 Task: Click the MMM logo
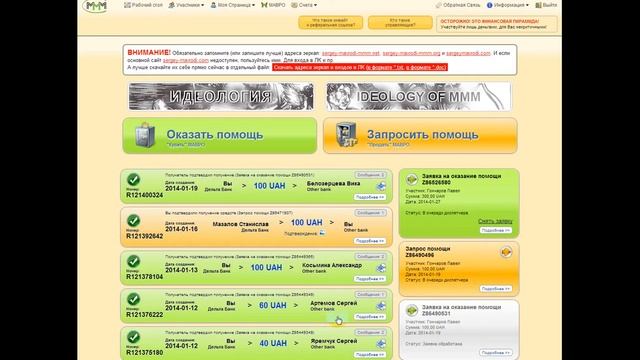[x=96, y=6]
